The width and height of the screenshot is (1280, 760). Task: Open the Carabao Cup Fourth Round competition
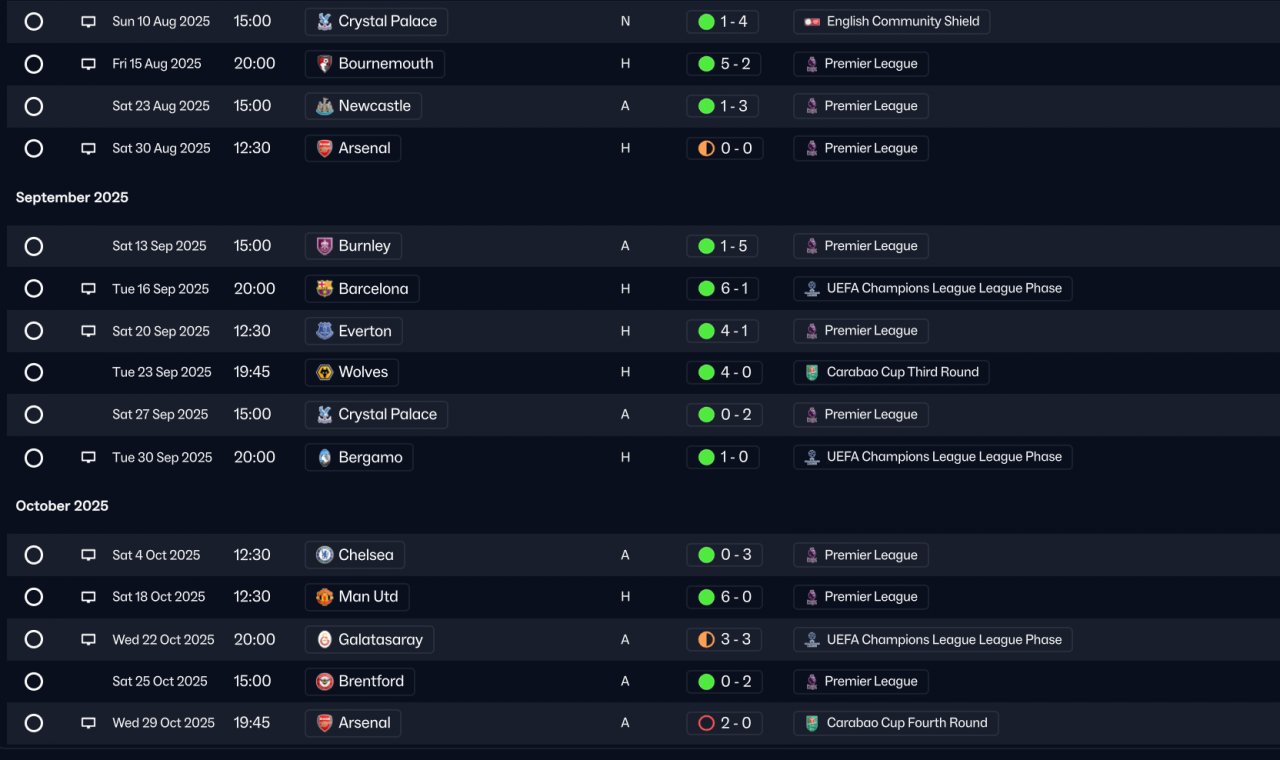(x=896, y=723)
